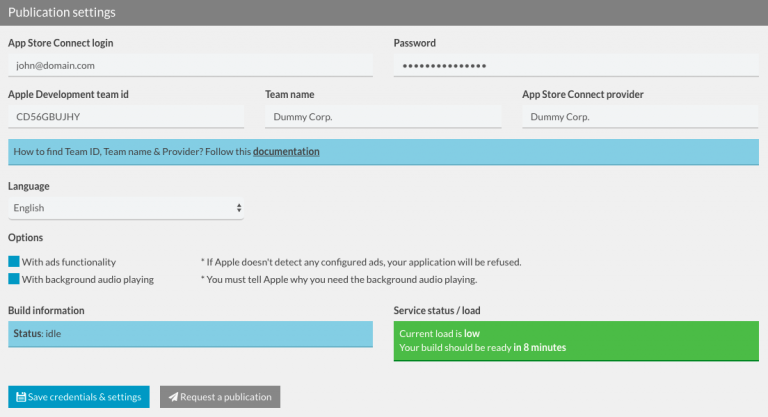This screenshot has height=417, width=768.
Task: Click the green service load status panel
Action: pos(576,340)
